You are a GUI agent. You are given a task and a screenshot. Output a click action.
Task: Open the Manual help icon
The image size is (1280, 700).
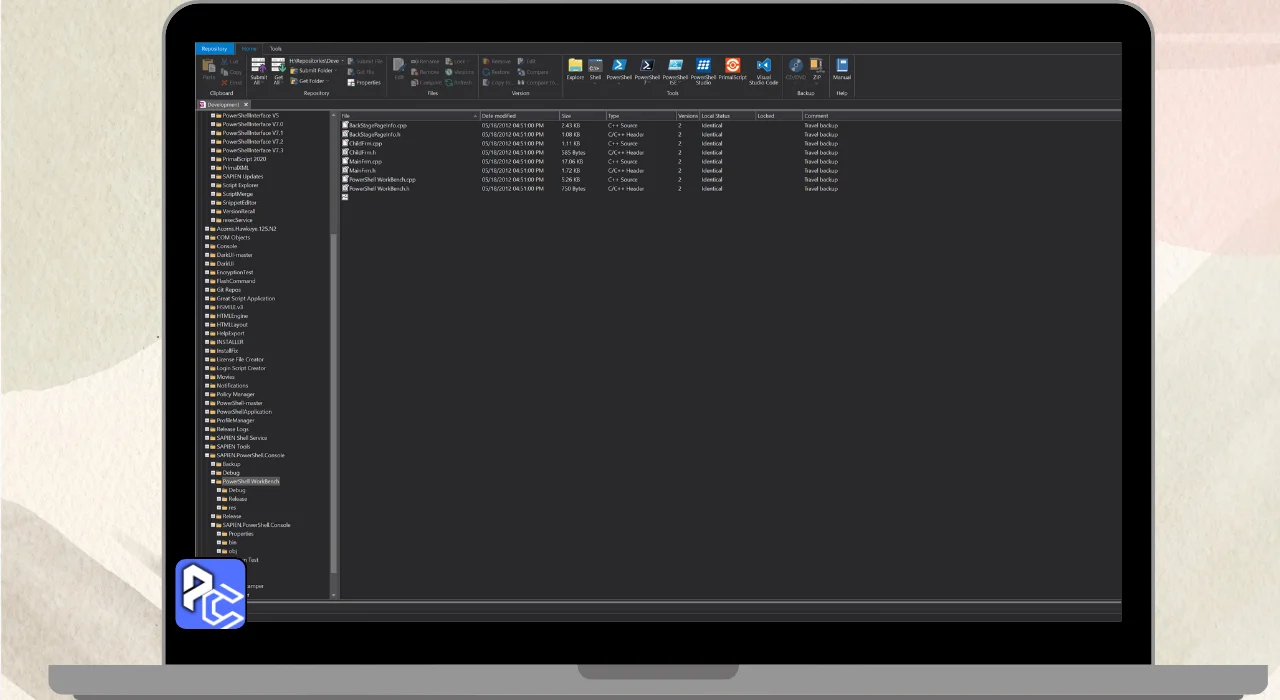842,68
